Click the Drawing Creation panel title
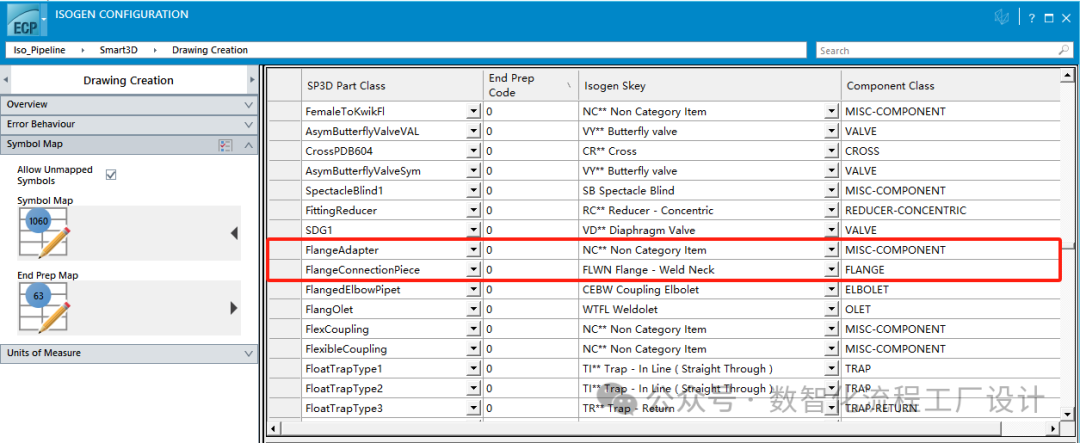Viewport: 1080px width, 443px height. pyautogui.click(x=129, y=81)
